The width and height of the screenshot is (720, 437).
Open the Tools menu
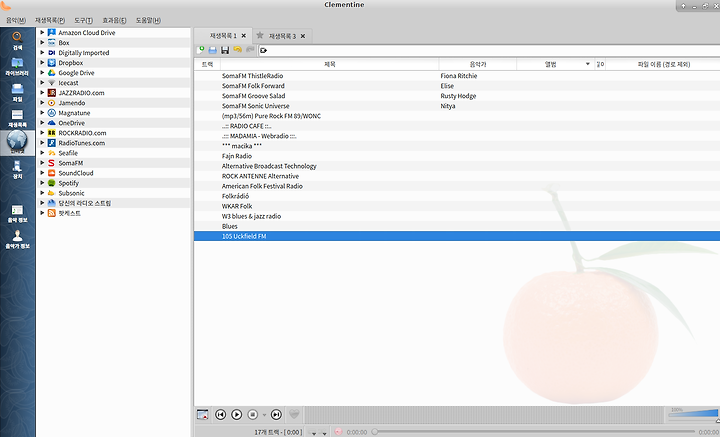pyautogui.click(x=84, y=20)
